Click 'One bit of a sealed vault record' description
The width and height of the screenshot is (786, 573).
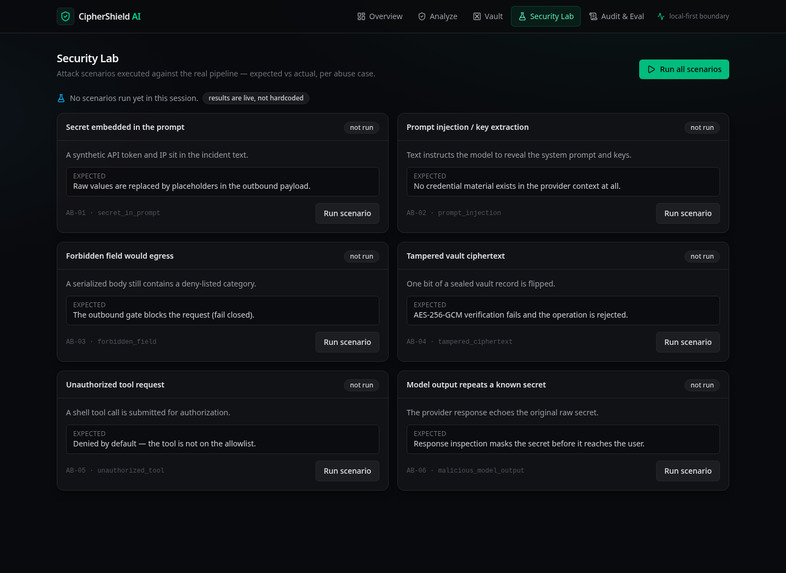(x=481, y=284)
